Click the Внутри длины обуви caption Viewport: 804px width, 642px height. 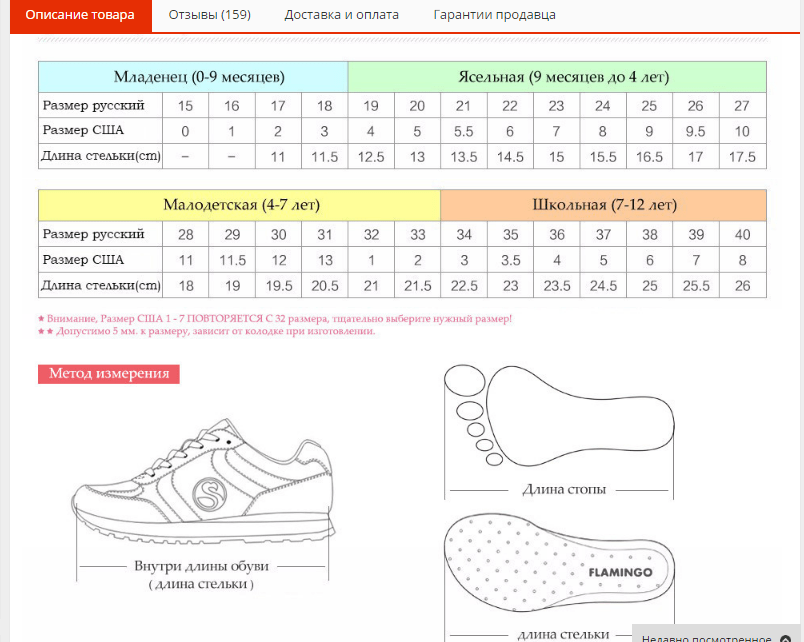pyautogui.click(x=201, y=566)
